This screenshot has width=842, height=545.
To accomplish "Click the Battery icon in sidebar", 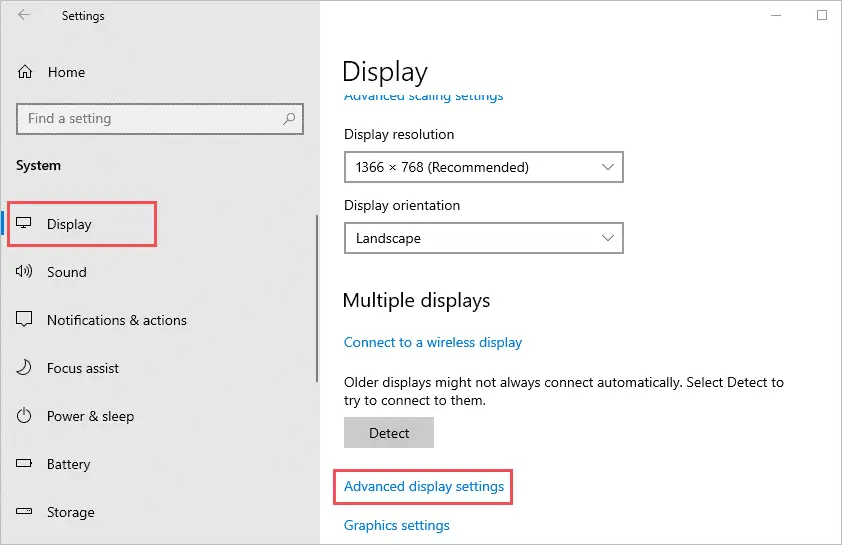I will 24,463.
